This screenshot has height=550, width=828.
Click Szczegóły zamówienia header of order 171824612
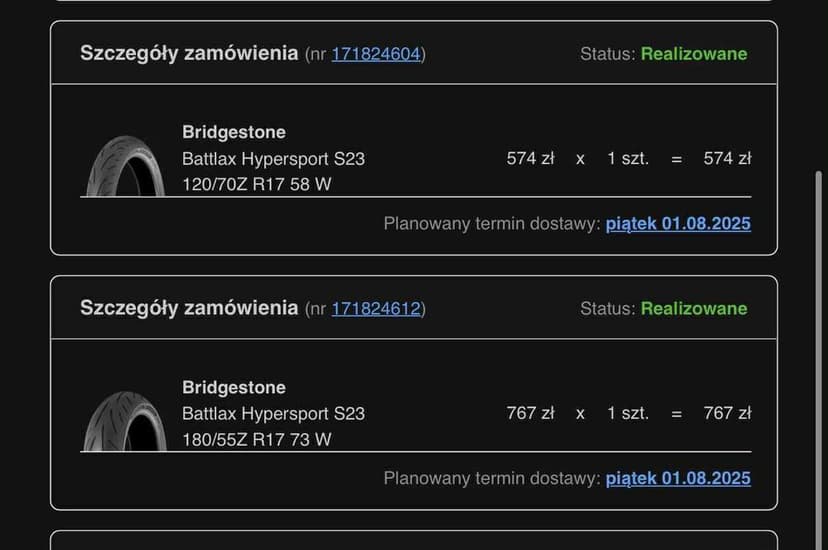click(x=189, y=308)
